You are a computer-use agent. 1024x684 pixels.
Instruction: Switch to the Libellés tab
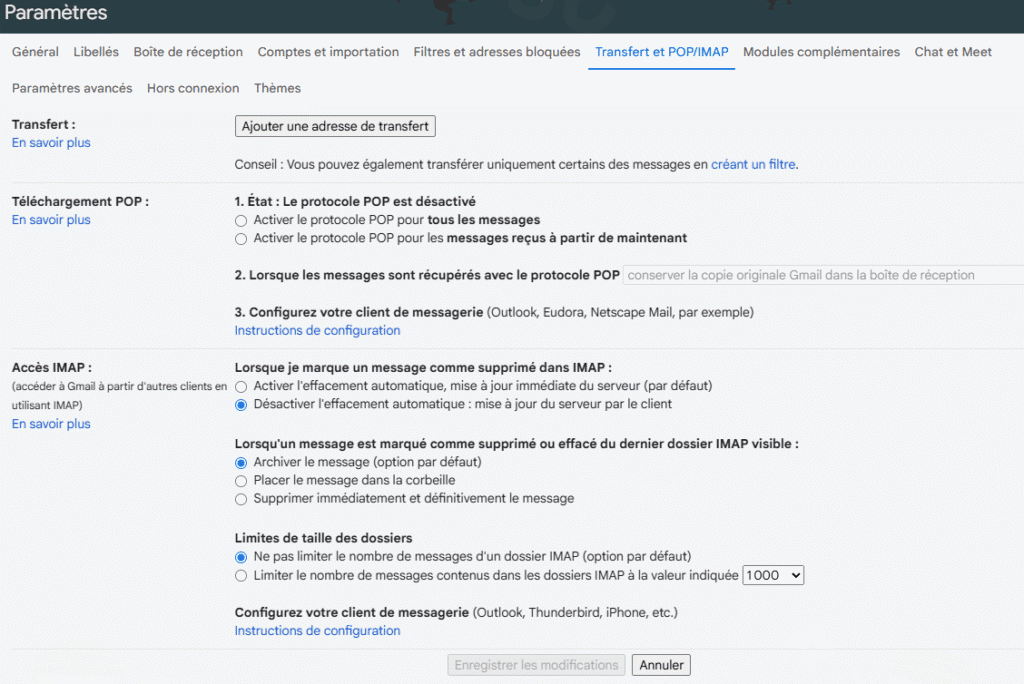click(x=96, y=52)
